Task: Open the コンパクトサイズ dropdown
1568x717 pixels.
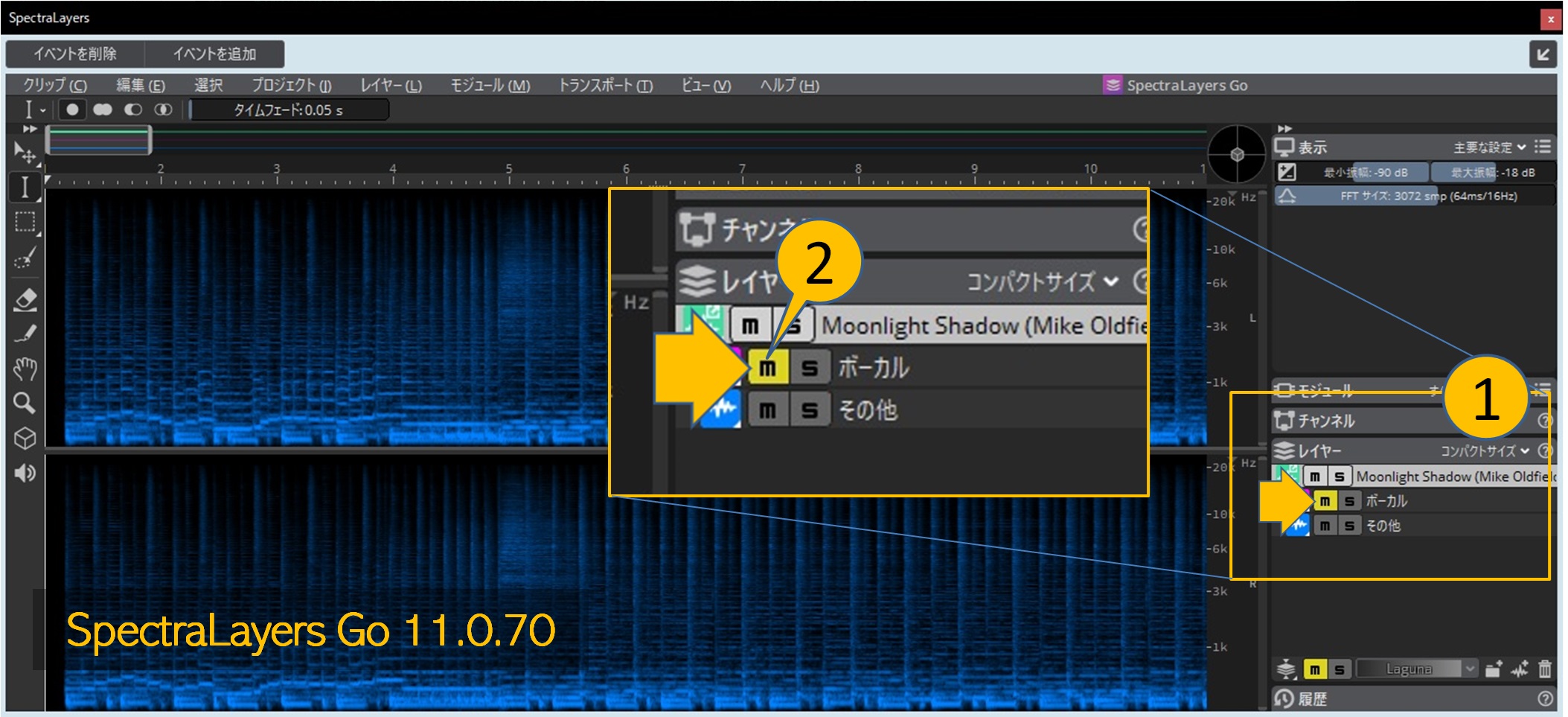Action: 1485,451
